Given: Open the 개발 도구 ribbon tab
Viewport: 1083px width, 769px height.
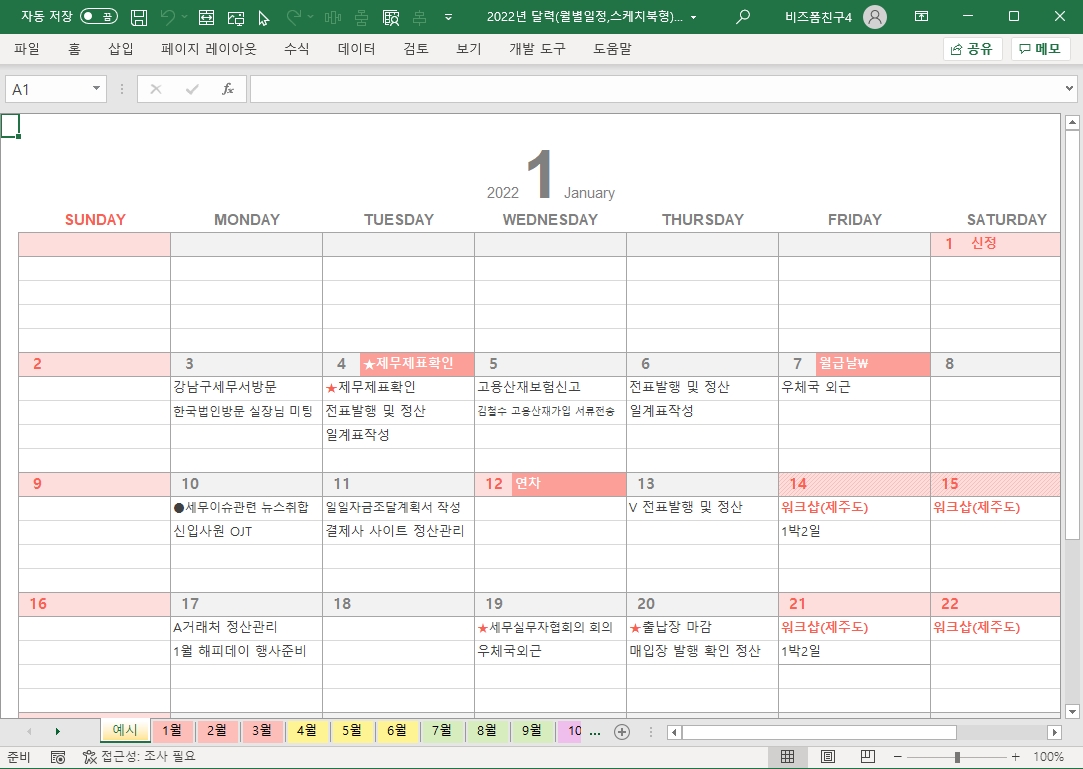Looking at the screenshot, I should pyautogui.click(x=537, y=48).
